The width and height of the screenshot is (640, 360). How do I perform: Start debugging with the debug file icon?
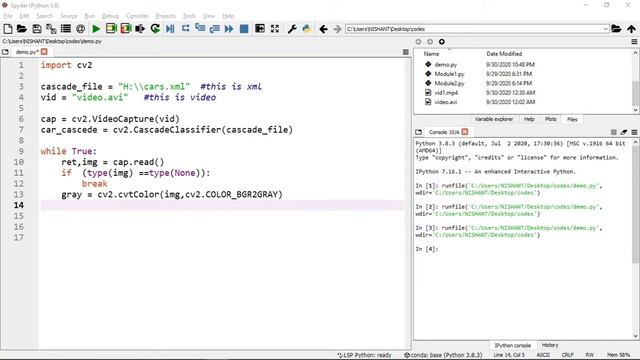(170, 29)
